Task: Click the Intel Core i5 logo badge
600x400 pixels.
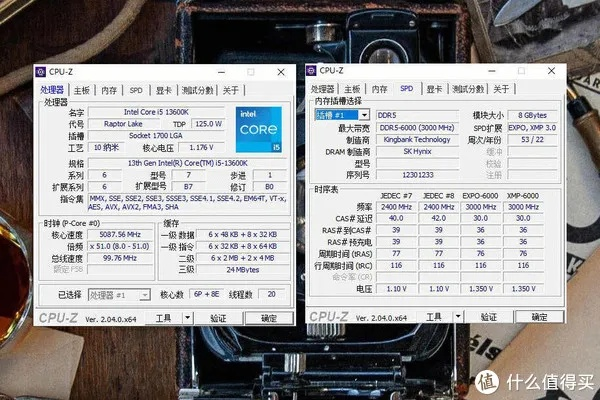Action: click(259, 129)
